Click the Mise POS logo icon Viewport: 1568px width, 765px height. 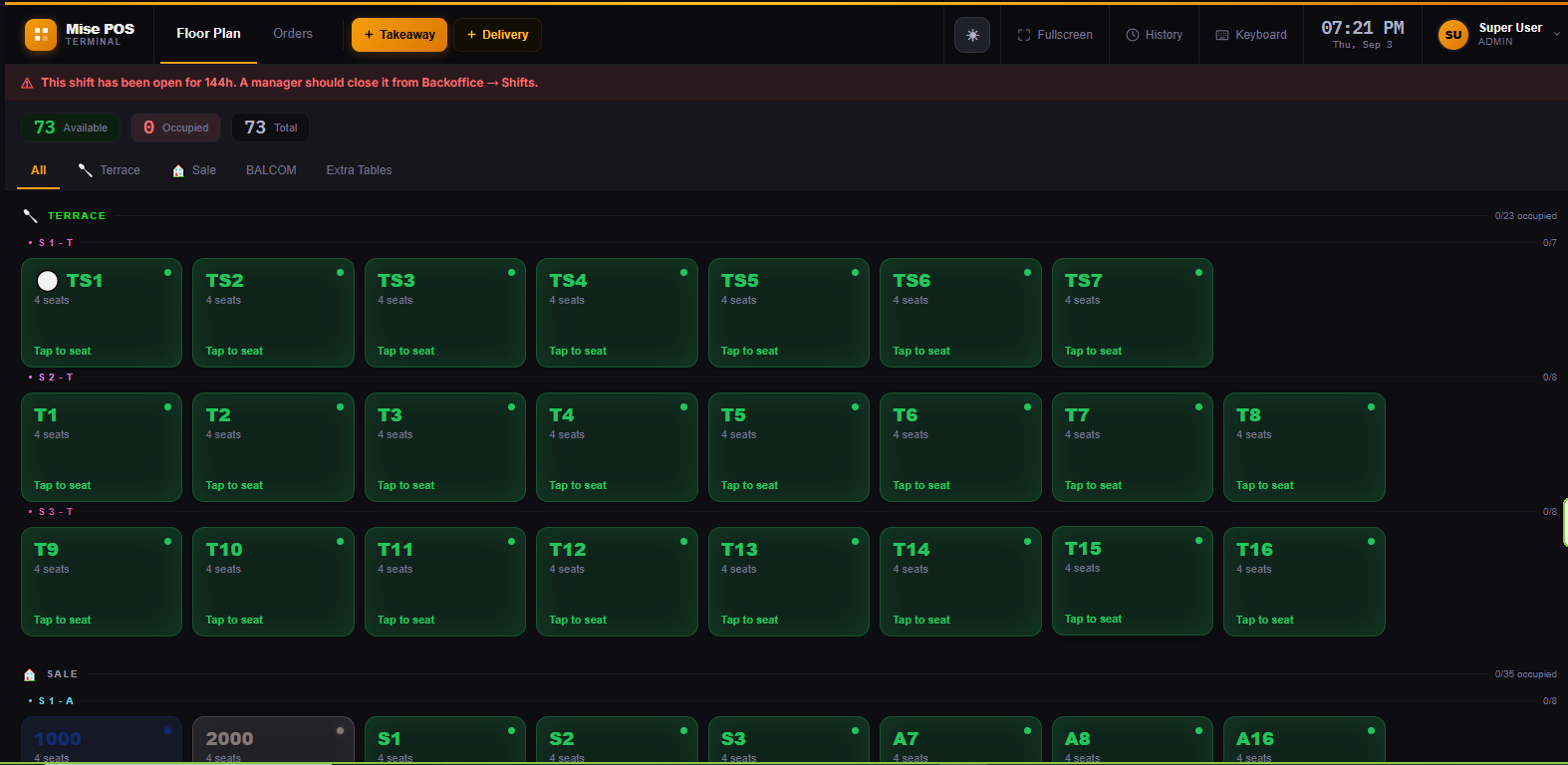pos(41,35)
